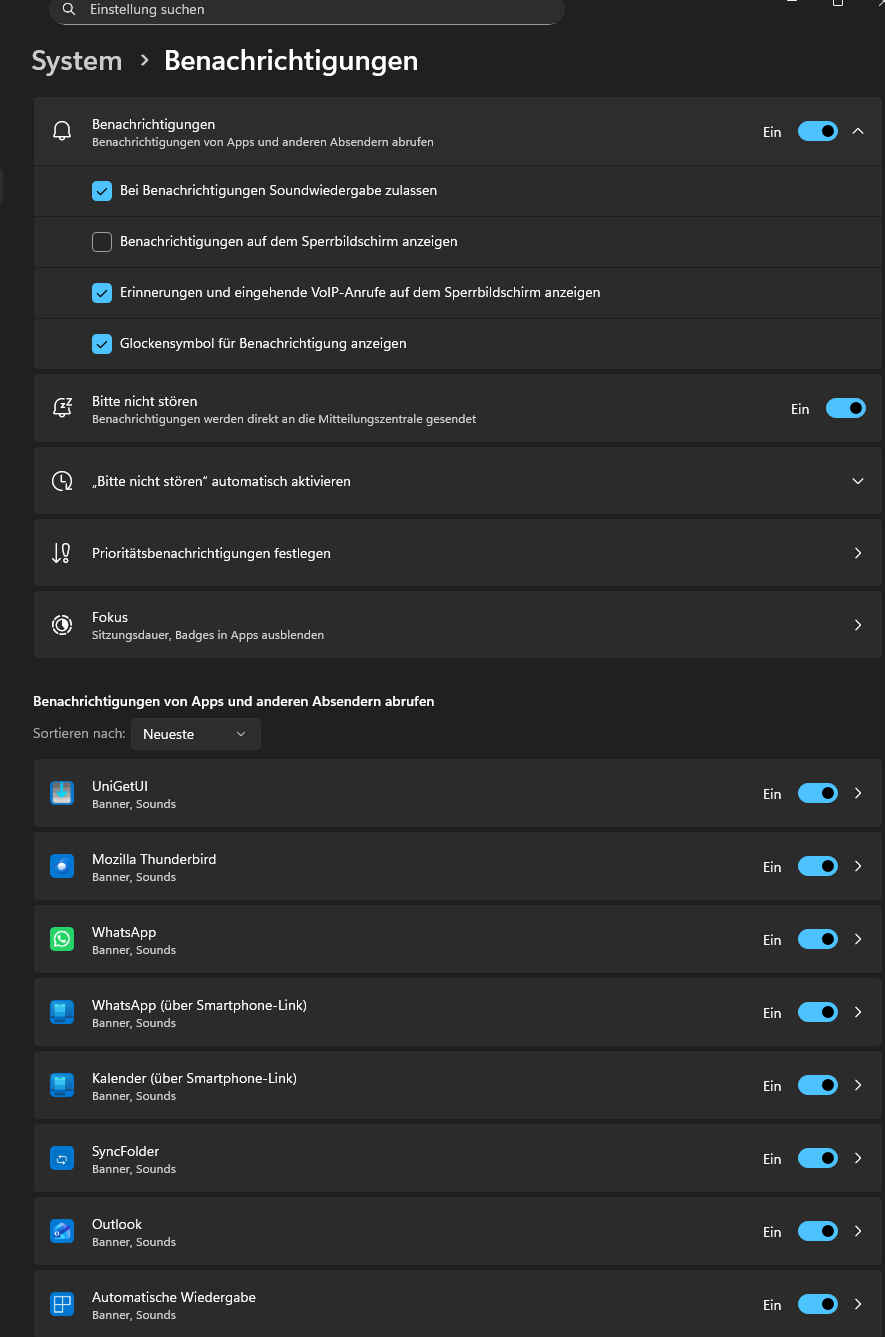The height and width of the screenshot is (1337, 885).
Task: Collapse the Benachrichtigungen section chevron
Action: coord(858,131)
